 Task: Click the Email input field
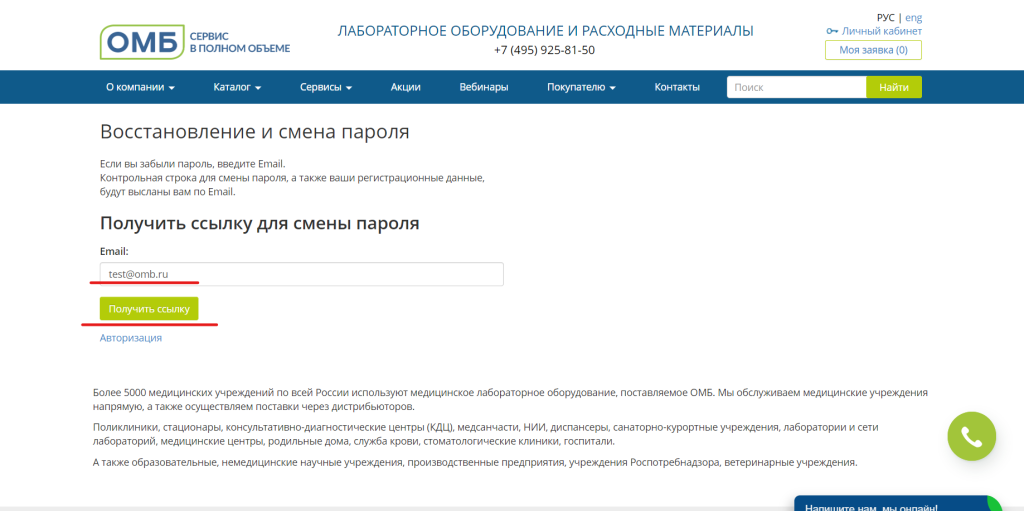pyautogui.click(x=301, y=274)
